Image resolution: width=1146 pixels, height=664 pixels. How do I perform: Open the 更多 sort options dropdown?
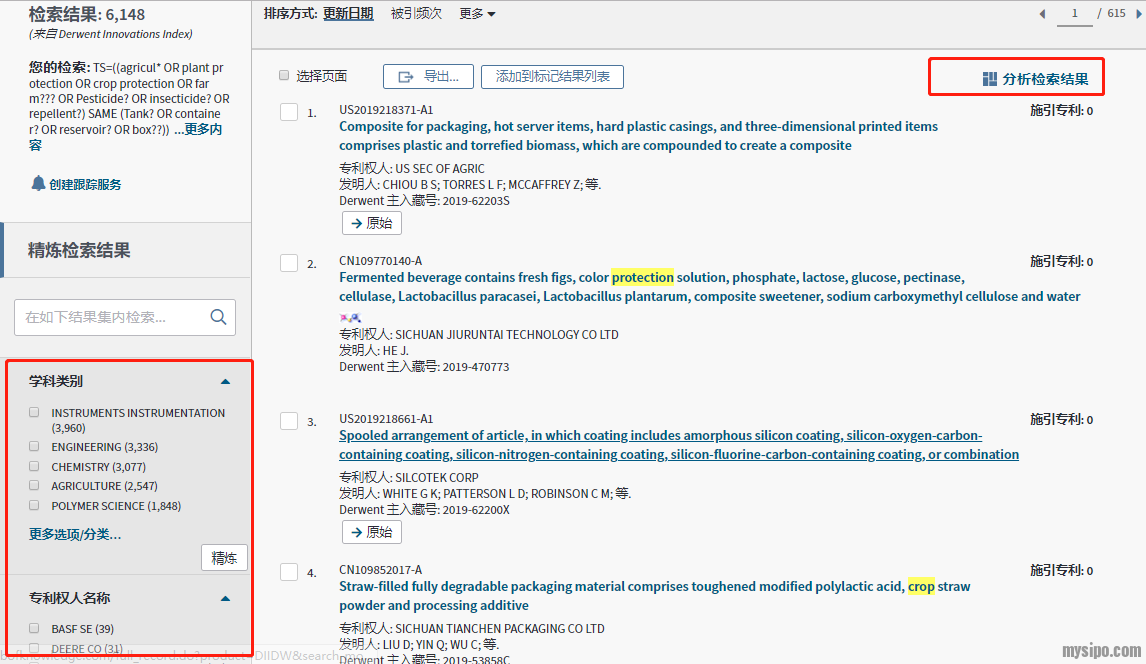point(477,13)
